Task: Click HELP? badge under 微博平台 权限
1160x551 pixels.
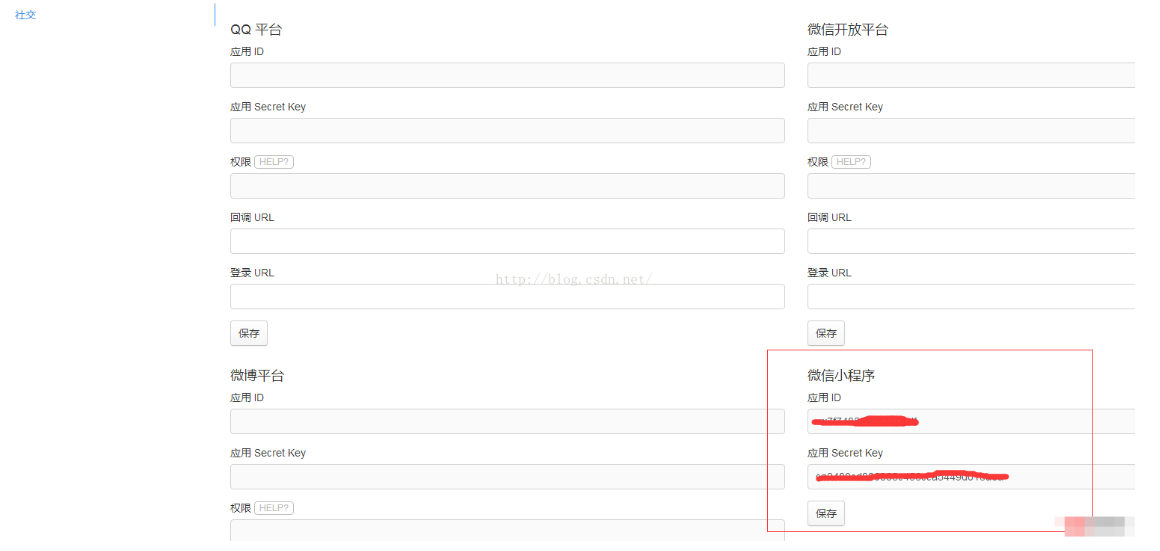Action: pyautogui.click(x=274, y=508)
